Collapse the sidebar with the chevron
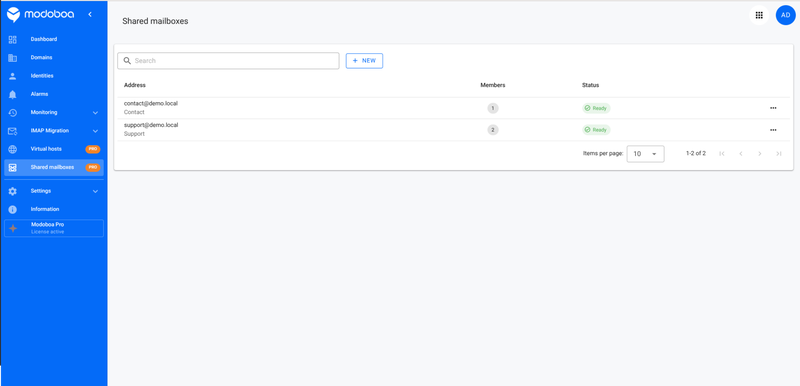800x386 pixels. [x=90, y=14]
